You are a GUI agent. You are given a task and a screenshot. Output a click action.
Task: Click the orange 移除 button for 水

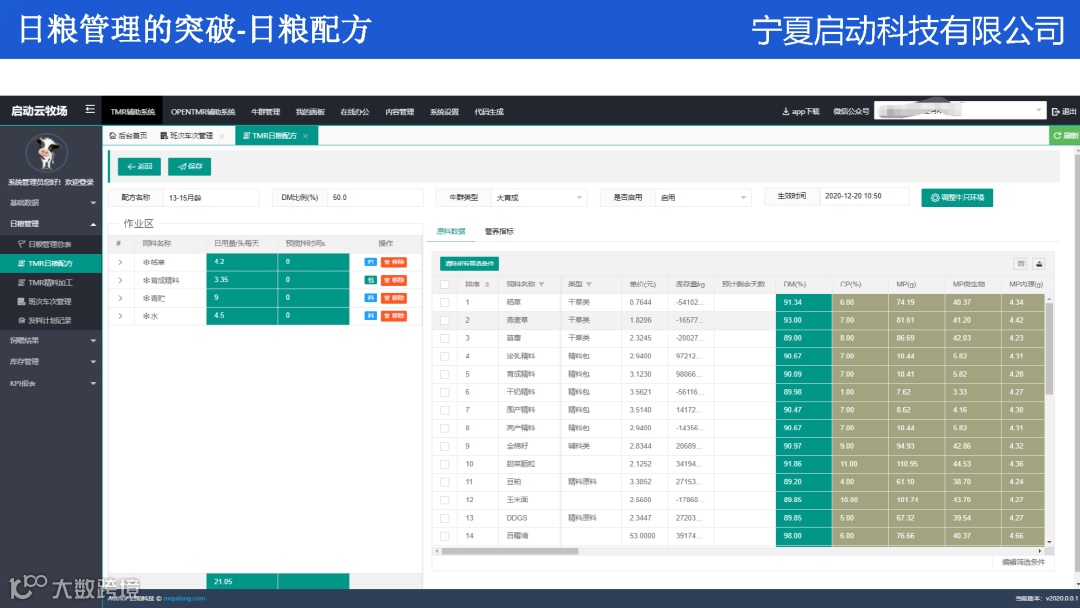click(x=394, y=316)
